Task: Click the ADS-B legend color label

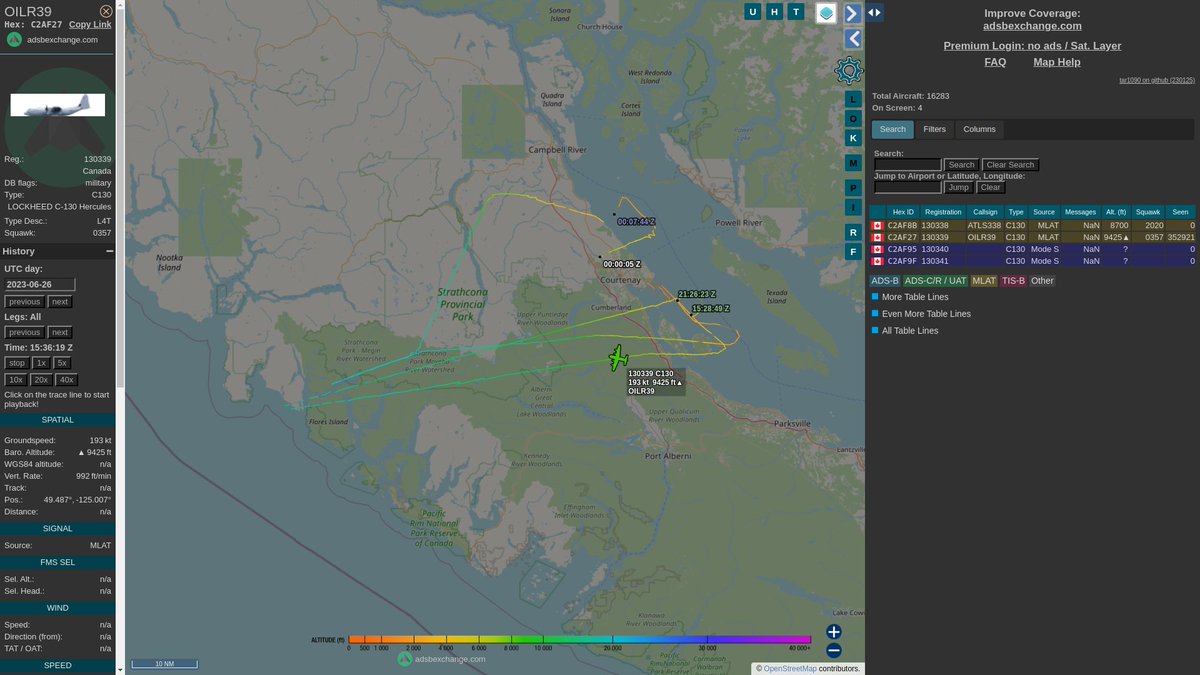Action: pos(884,281)
